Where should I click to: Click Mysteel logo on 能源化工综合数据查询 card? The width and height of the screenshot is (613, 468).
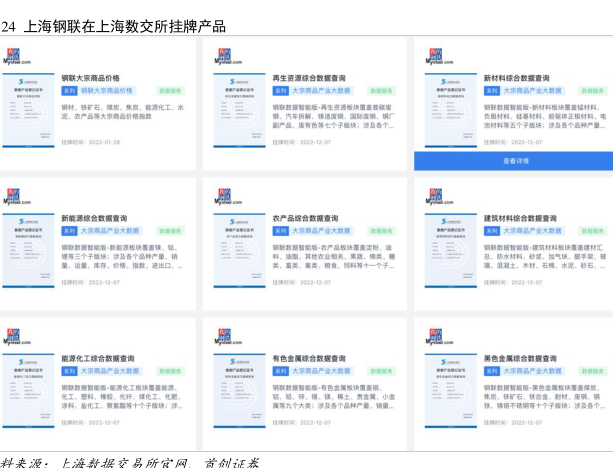coord(17,337)
